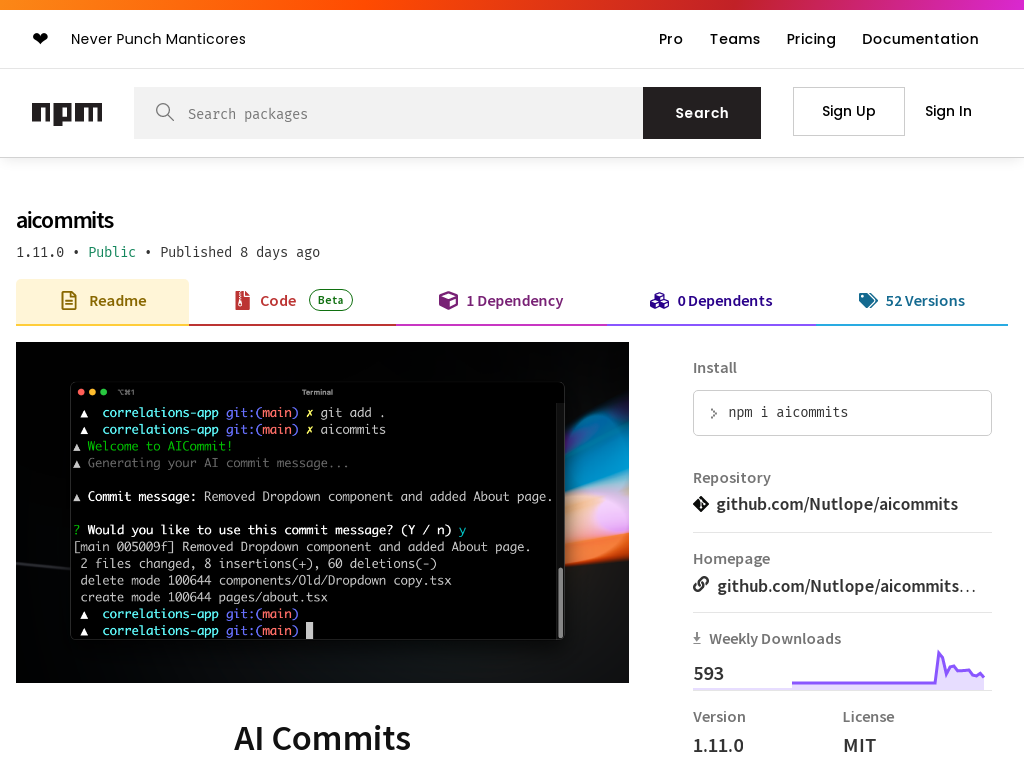Click the green Public label
1024x768 pixels.
point(112,252)
